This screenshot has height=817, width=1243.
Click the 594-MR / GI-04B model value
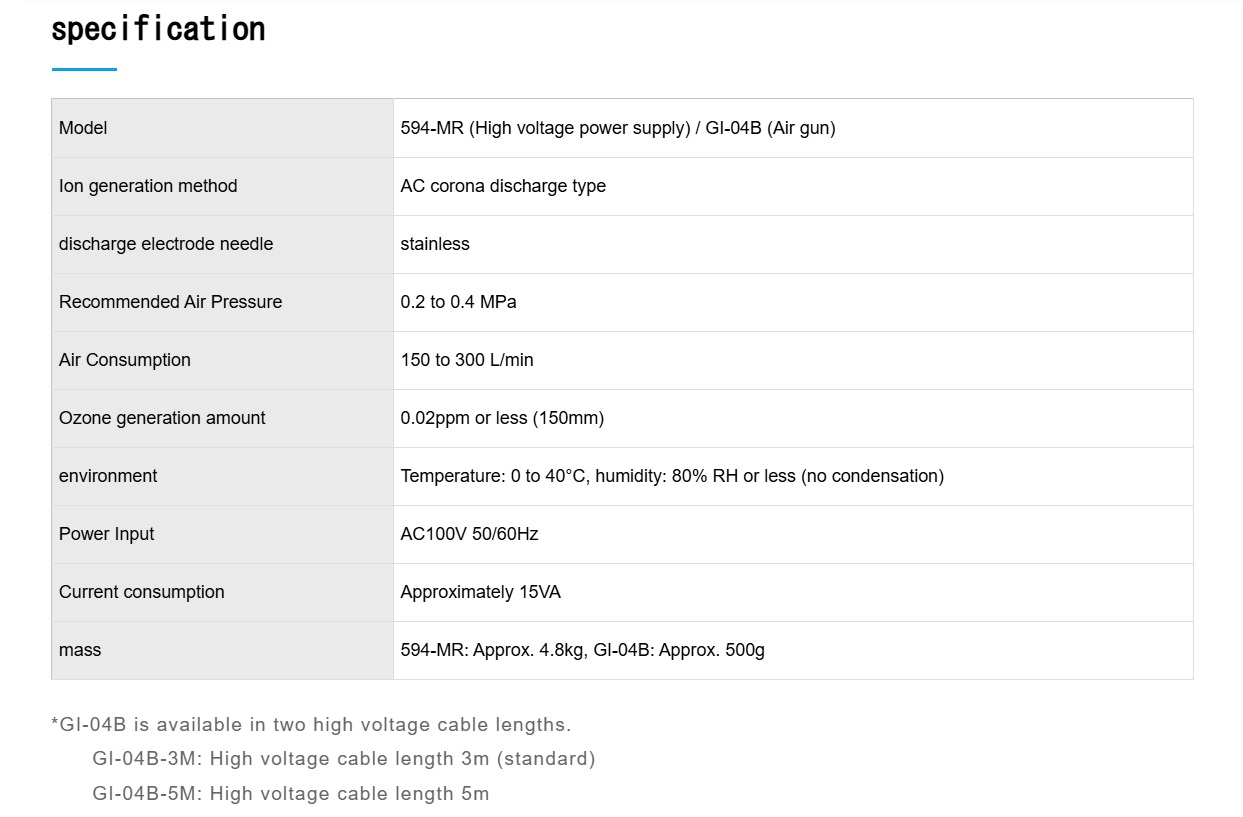point(618,128)
